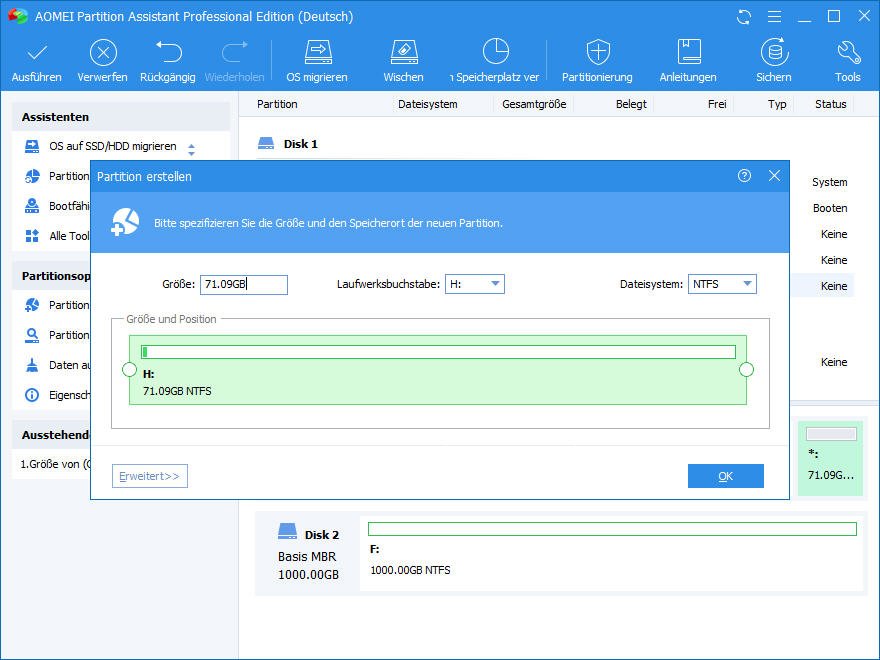Click the refresh icon in title bar

pos(744,17)
